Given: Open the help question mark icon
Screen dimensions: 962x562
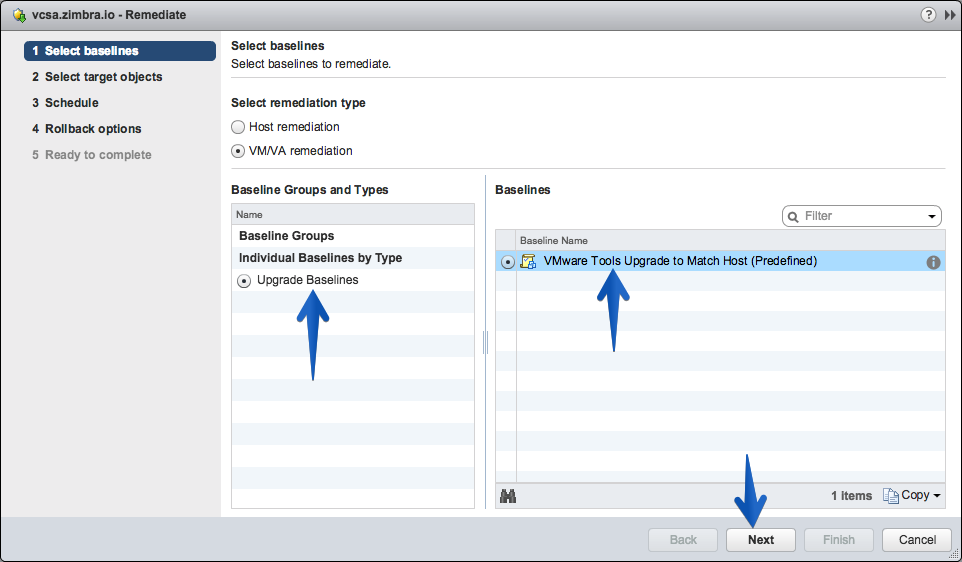Looking at the screenshot, I should (x=928, y=15).
